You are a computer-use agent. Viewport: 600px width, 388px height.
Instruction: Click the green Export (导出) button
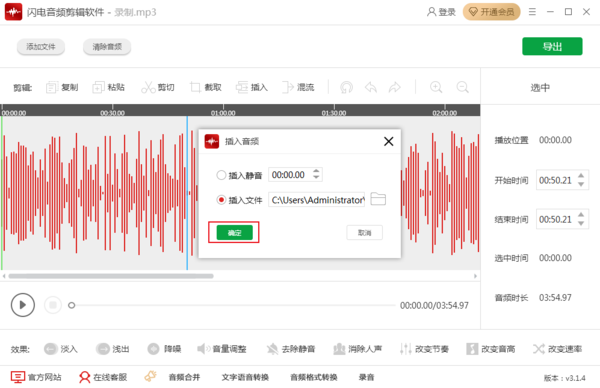pos(552,46)
